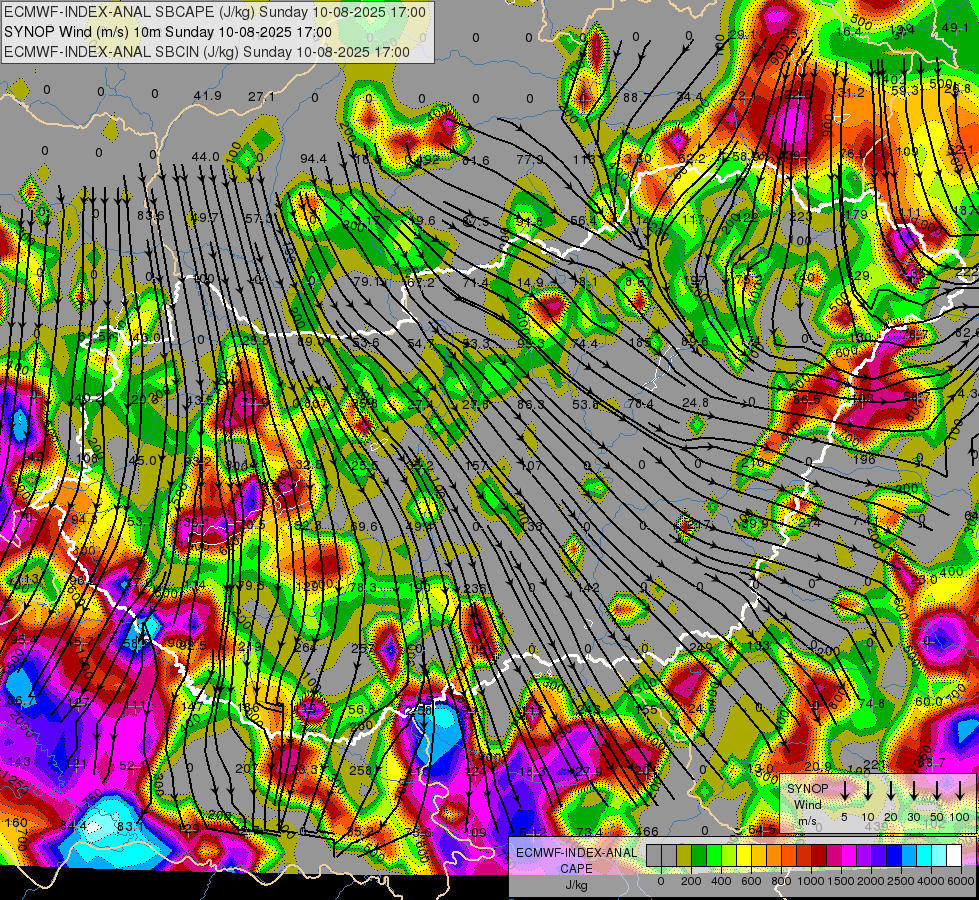
Task: Click the 24.8 value on the map
Action: (695, 403)
